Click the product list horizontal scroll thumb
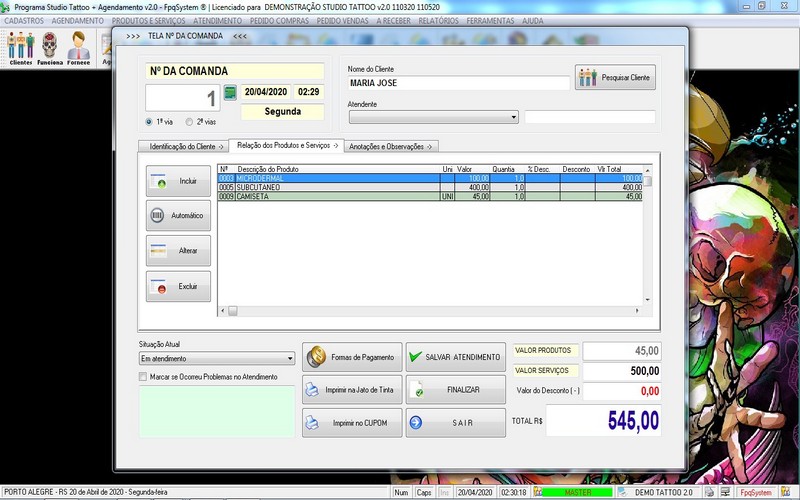The height and width of the screenshot is (500, 800). [232, 311]
